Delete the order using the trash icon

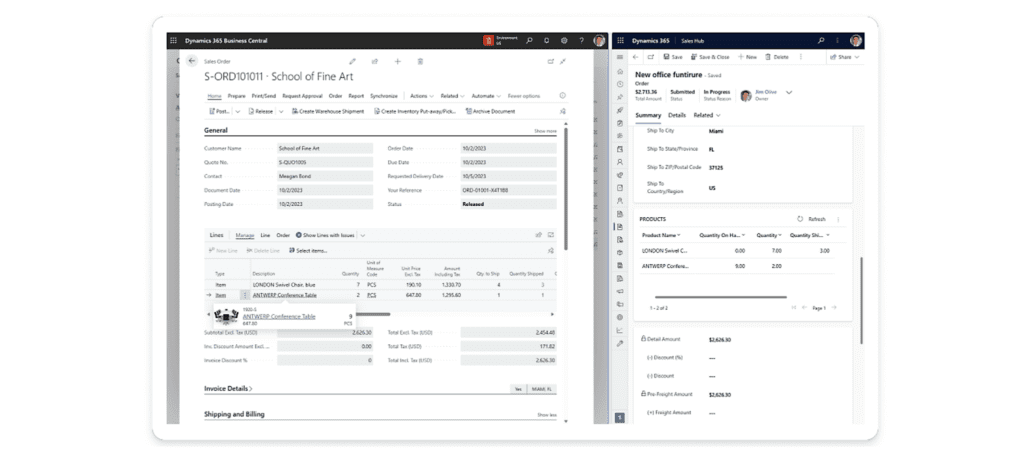(x=420, y=61)
